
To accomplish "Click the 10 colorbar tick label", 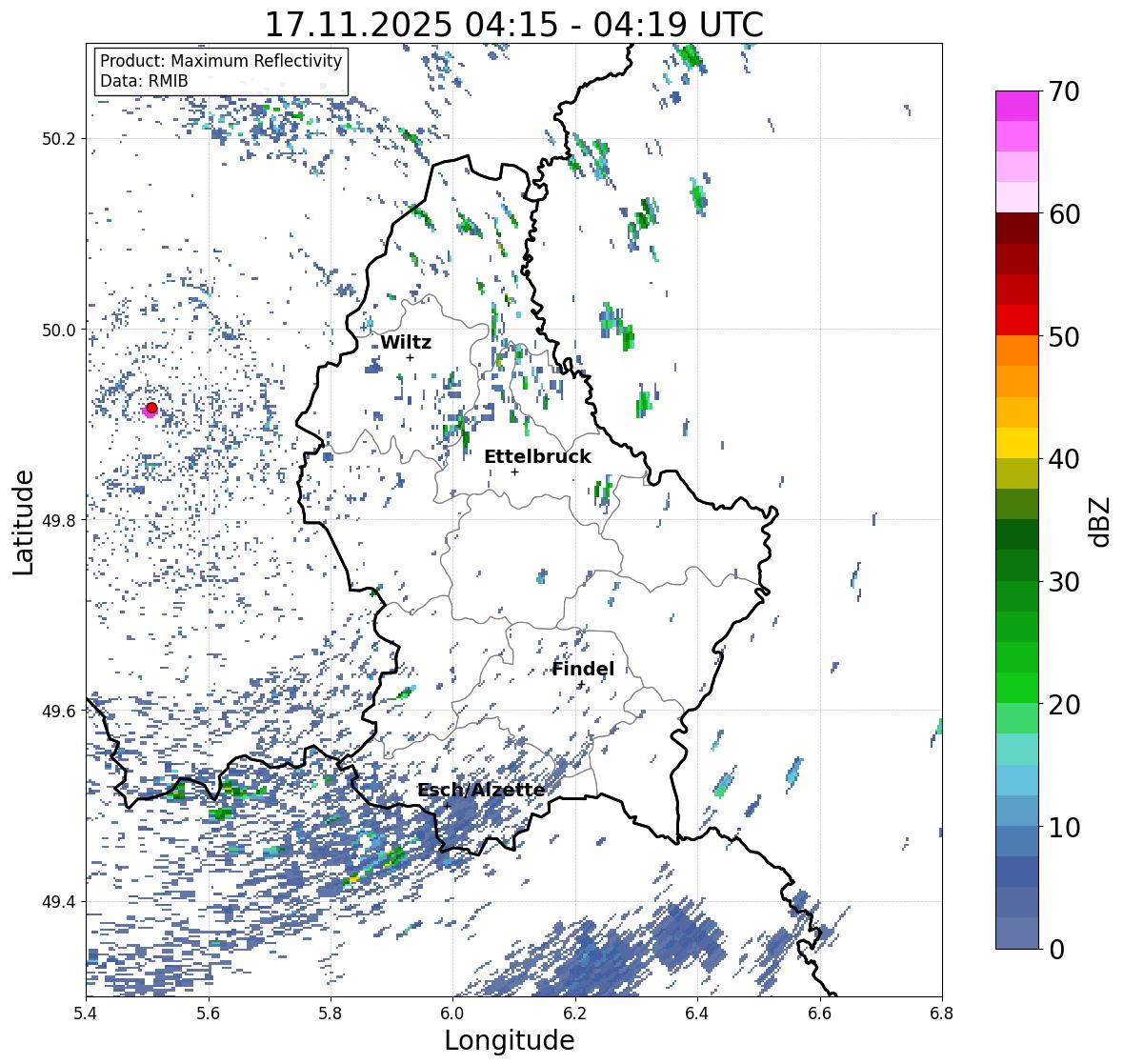I will point(1063,827).
